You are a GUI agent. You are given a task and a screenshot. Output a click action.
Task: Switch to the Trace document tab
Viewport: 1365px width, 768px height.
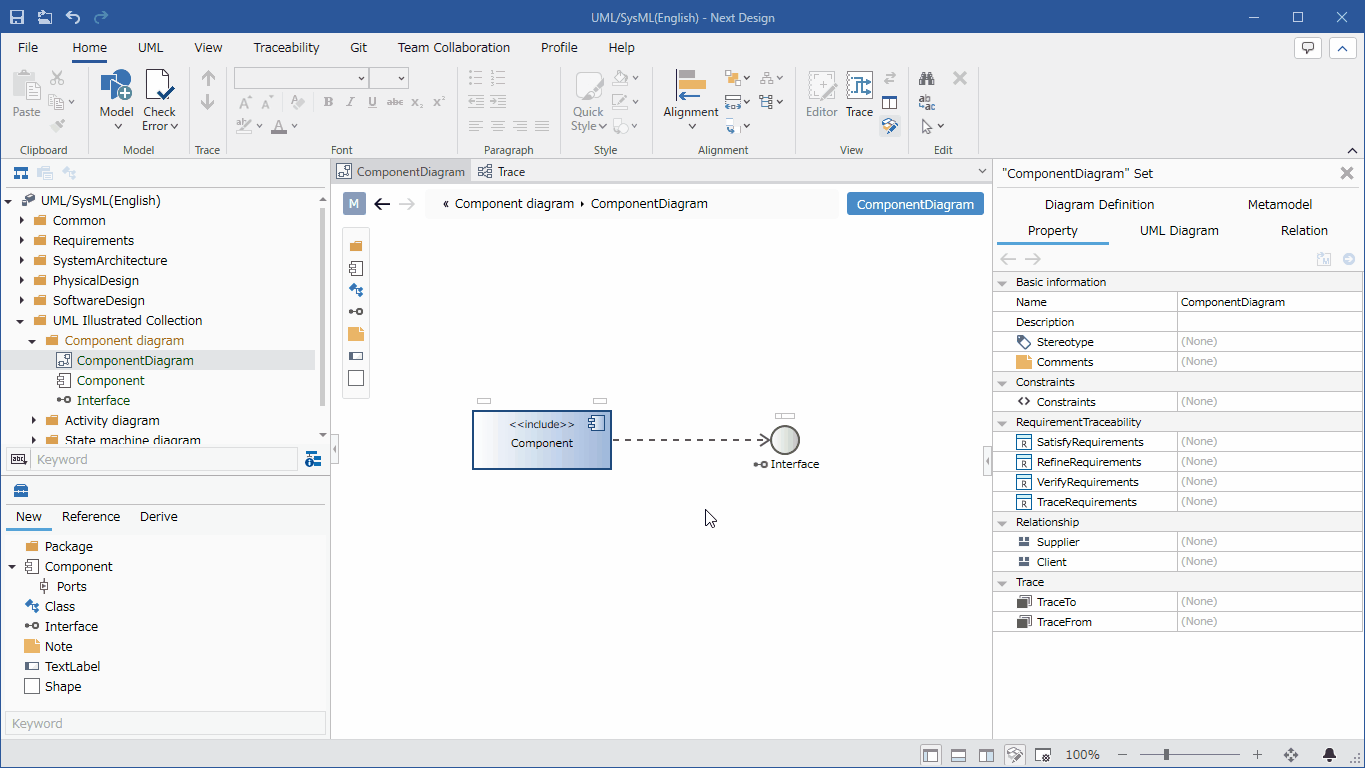pyautogui.click(x=501, y=172)
